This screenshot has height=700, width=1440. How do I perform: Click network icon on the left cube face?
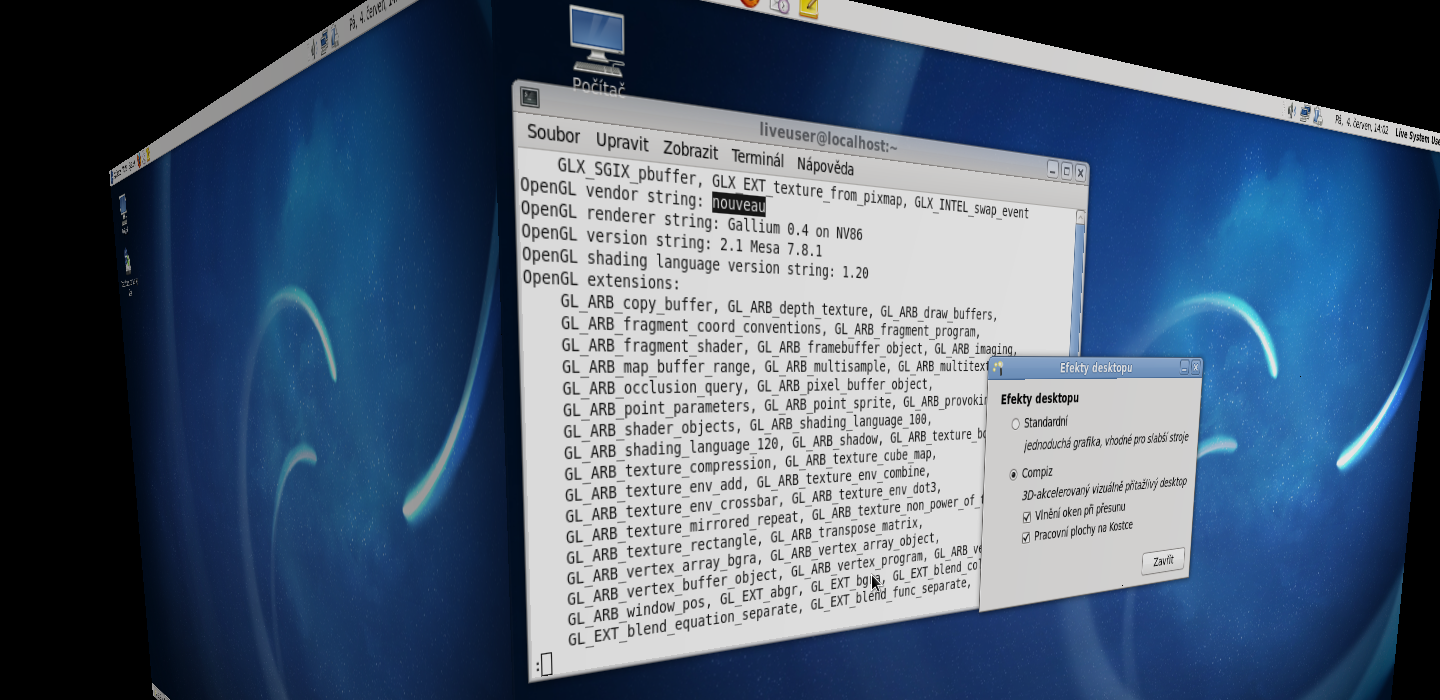[324, 42]
